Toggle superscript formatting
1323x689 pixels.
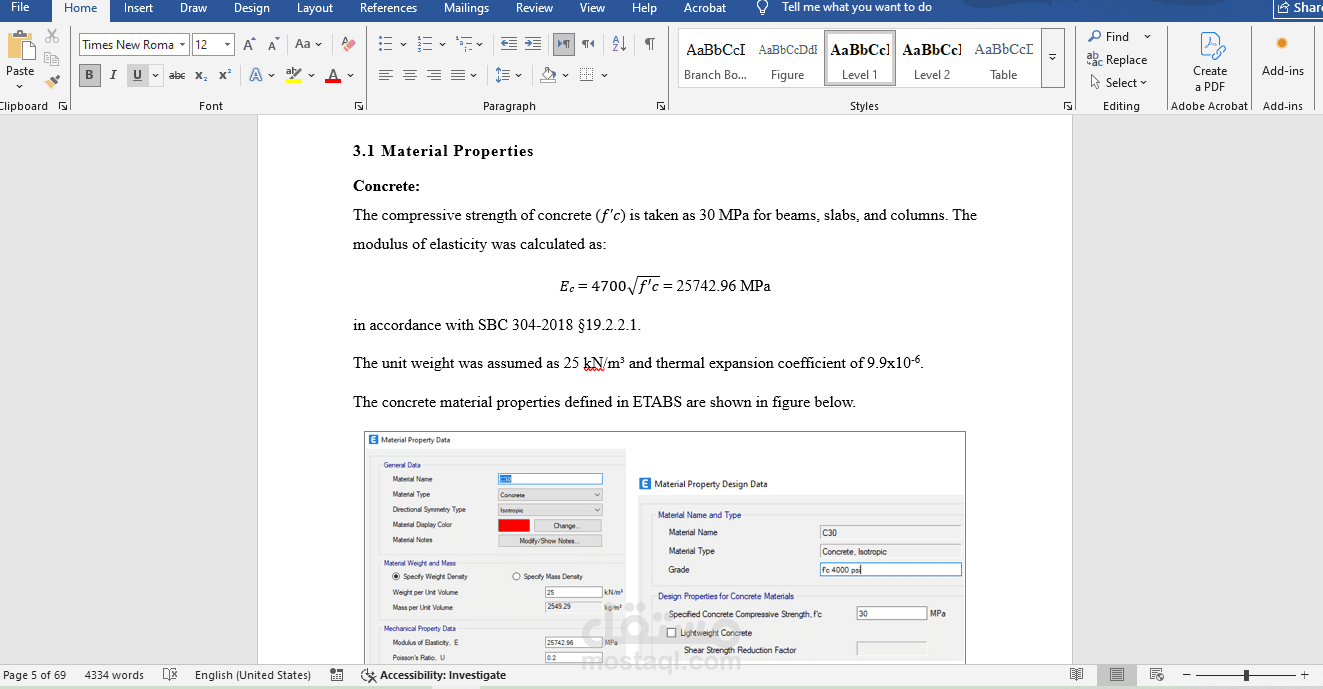(225, 75)
